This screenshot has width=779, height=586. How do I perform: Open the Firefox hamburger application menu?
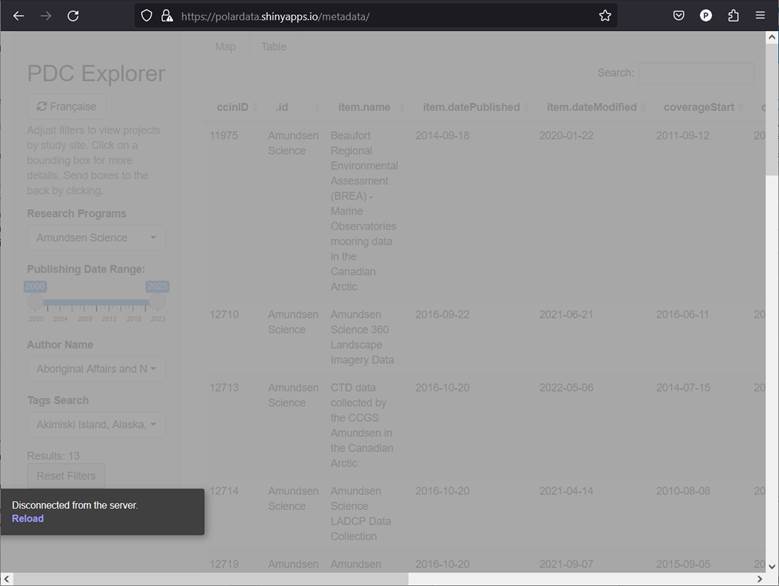[x=760, y=16]
